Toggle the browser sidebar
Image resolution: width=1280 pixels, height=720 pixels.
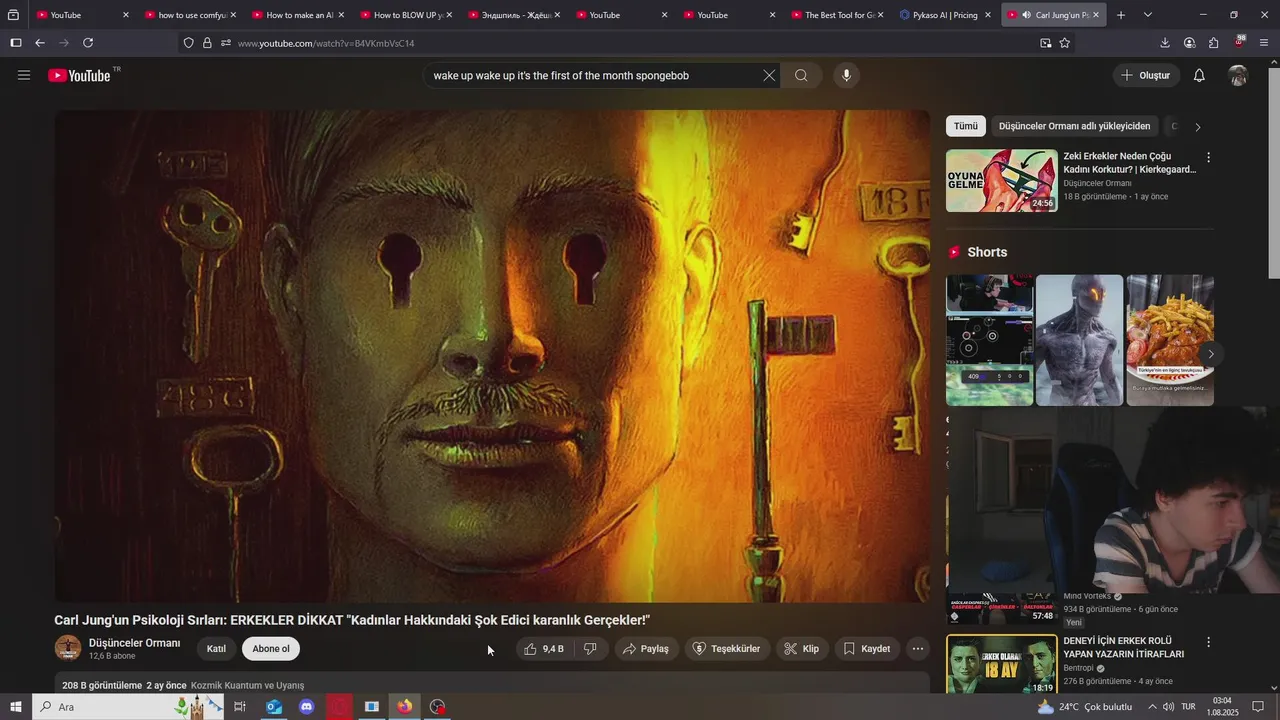[15, 43]
